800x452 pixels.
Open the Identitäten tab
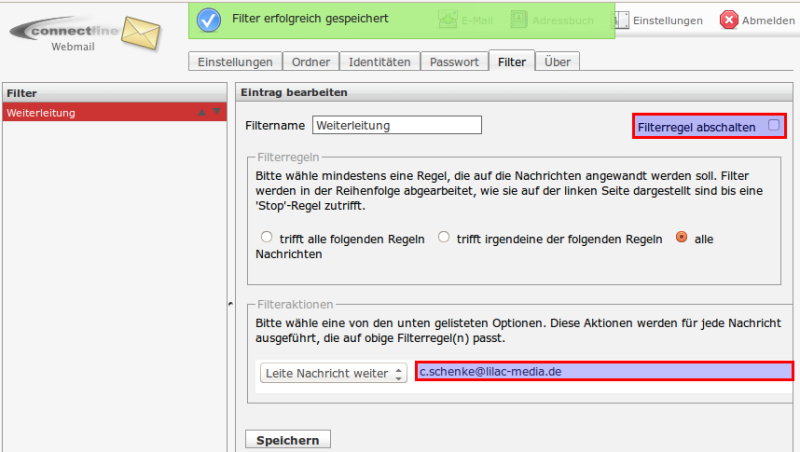pos(379,62)
